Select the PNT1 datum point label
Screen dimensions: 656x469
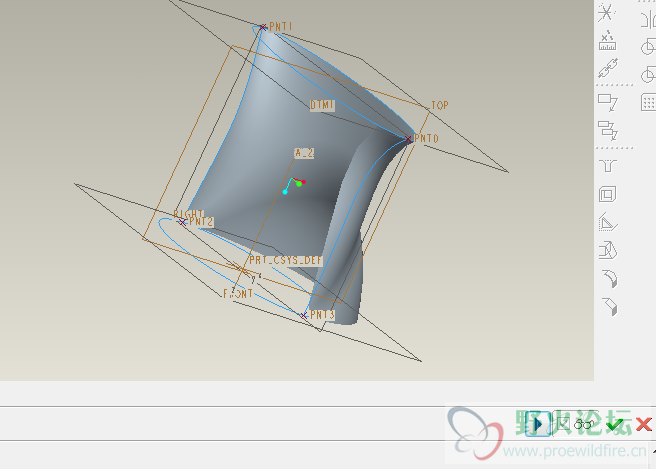tap(281, 27)
